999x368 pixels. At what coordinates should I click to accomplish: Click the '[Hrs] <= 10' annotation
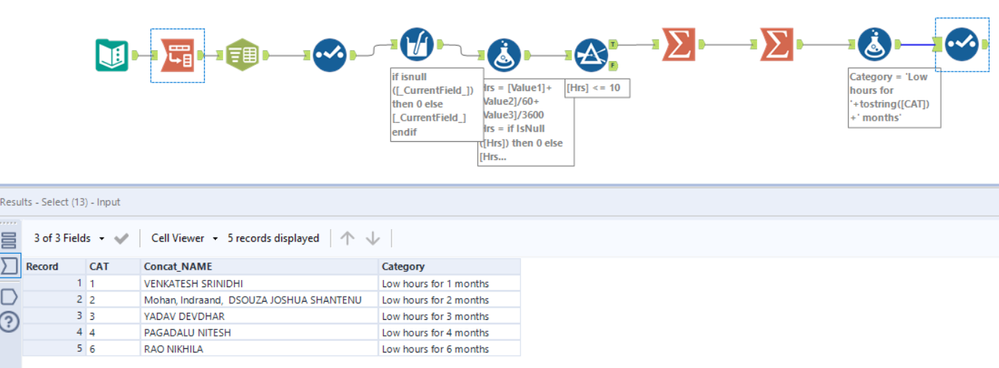tap(597, 88)
